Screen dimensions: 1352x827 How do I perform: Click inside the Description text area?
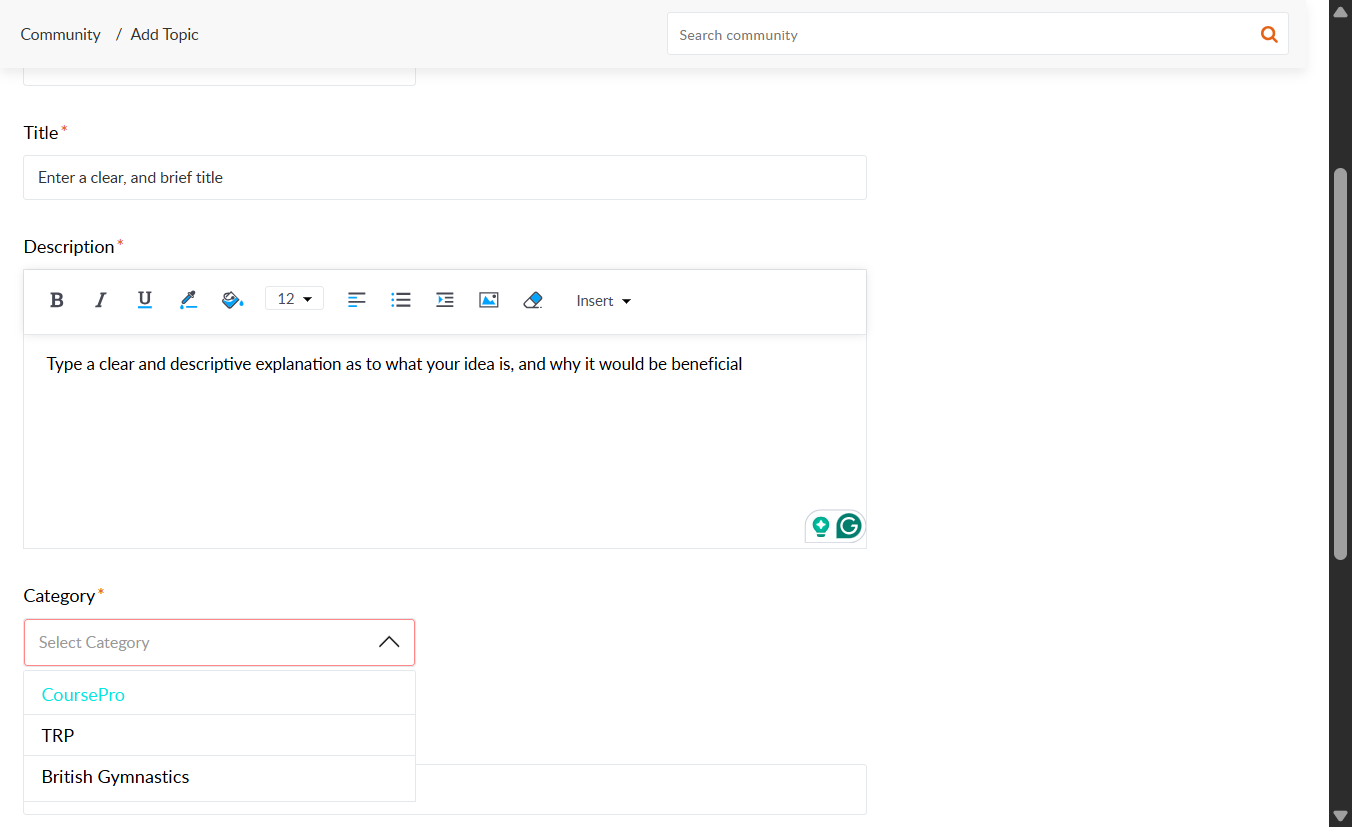[x=445, y=441]
